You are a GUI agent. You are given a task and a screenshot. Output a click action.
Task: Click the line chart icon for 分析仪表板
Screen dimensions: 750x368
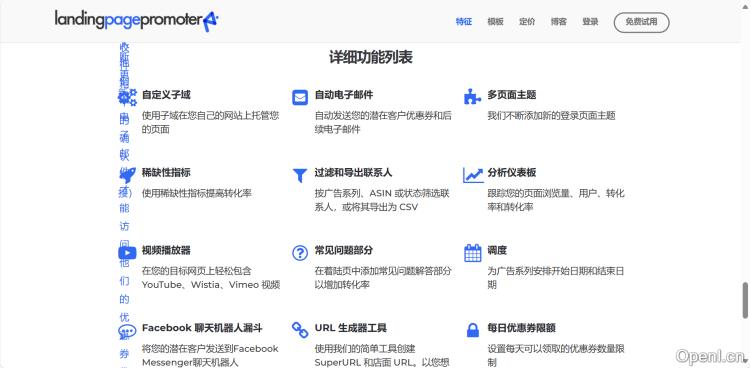point(473,175)
